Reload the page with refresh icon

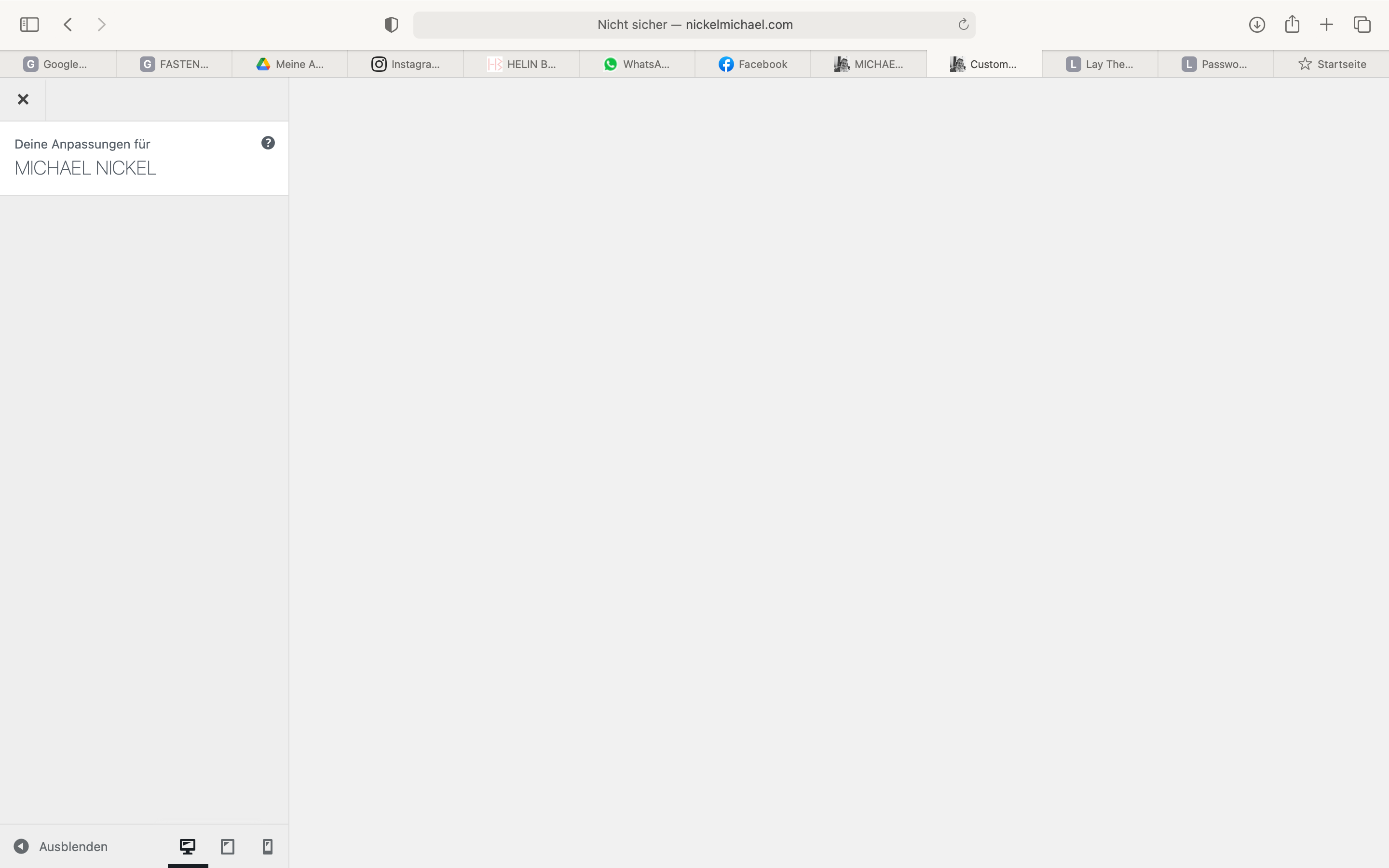coord(963,25)
